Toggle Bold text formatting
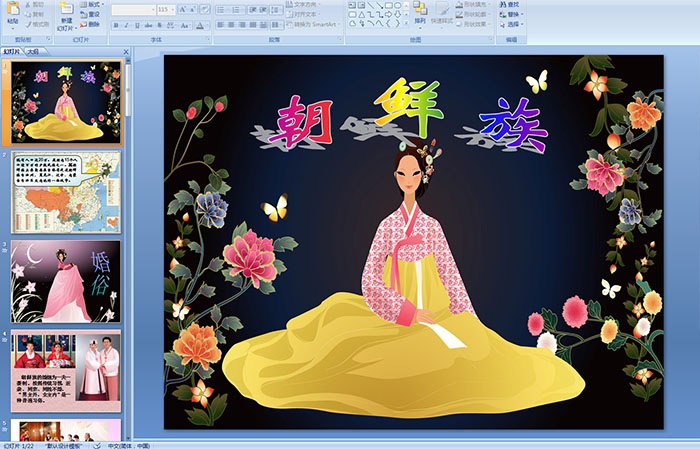 click(115, 24)
